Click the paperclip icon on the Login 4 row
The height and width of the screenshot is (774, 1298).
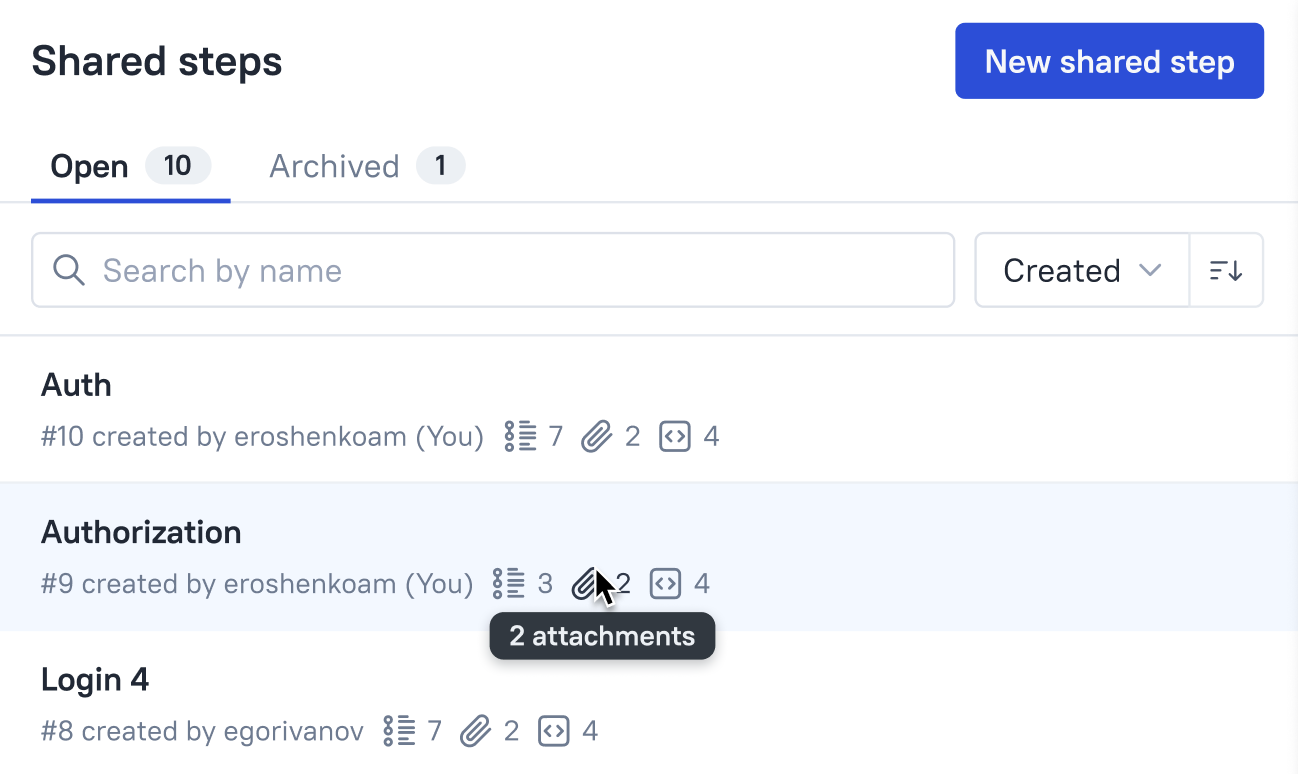478,731
